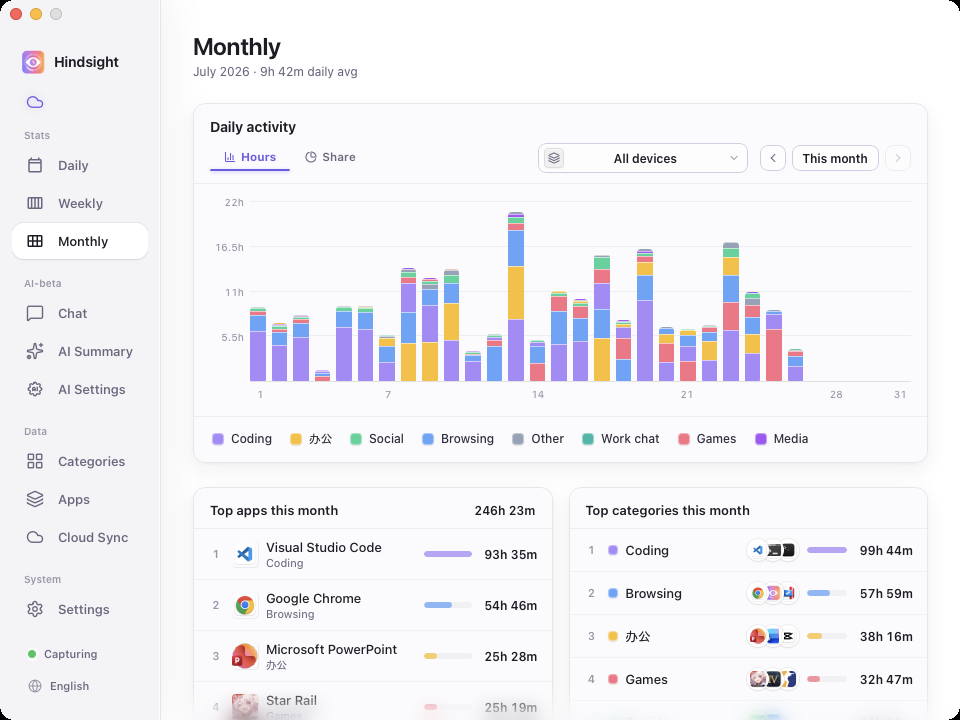Toggle the Coding legend swatch
Viewport: 960px width, 720px height.
point(217,439)
